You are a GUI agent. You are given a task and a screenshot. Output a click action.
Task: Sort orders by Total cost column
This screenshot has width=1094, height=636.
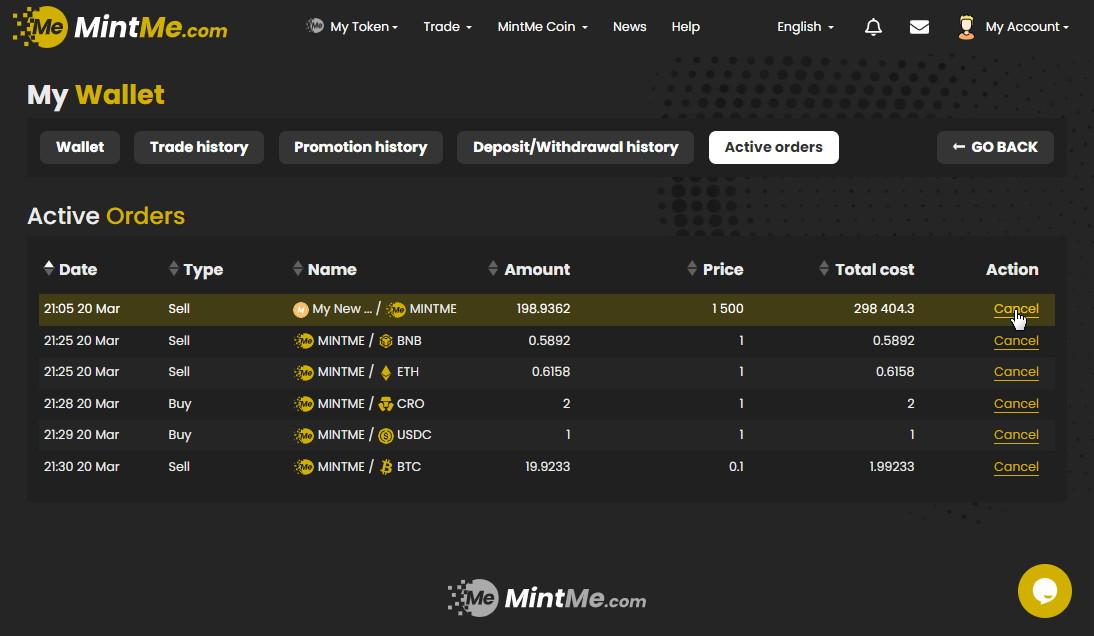[x=866, y=269]
